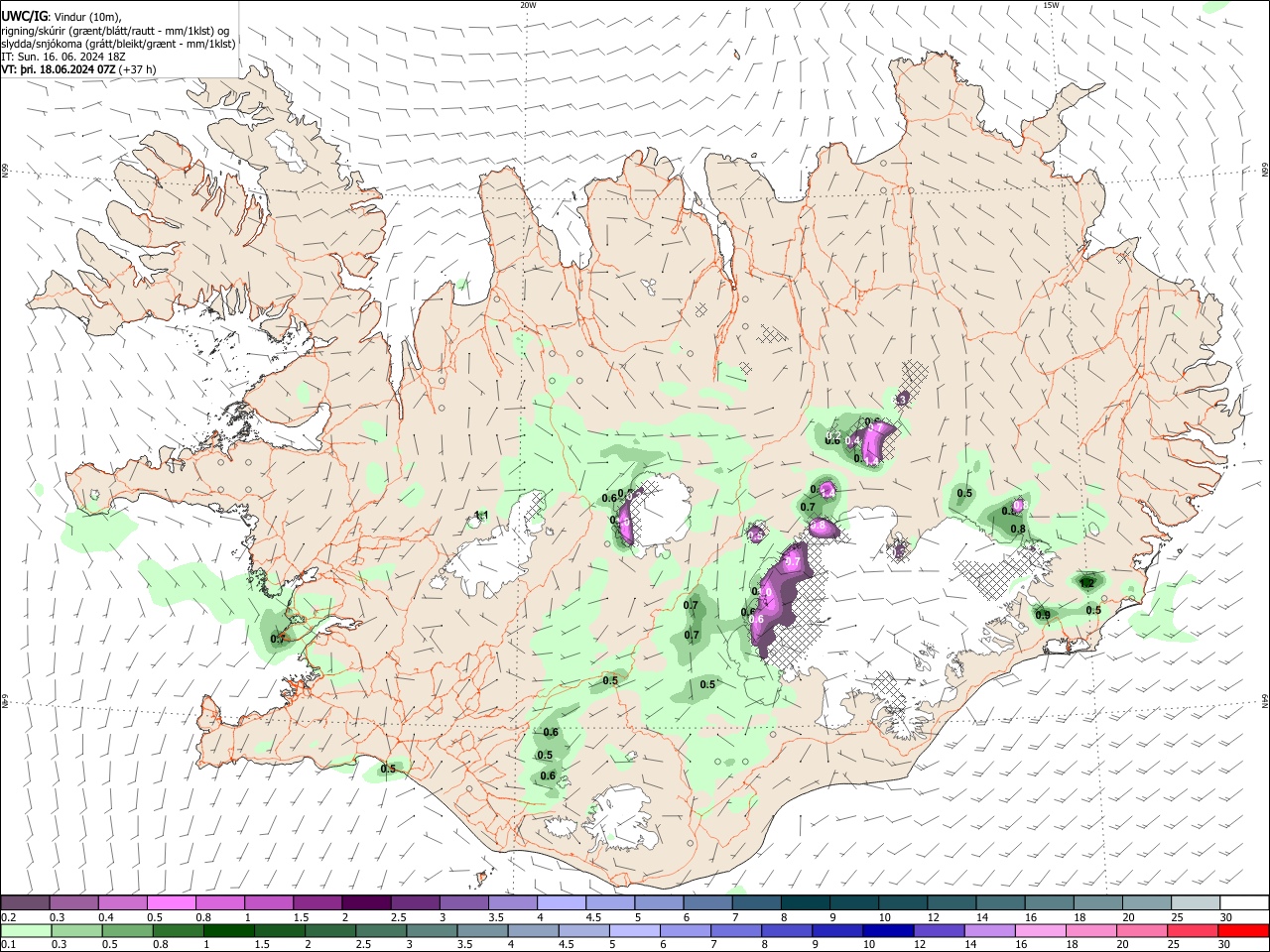
Task: Click the 'IT: Sun. 16. 06. 2024 18Z' line
Action: coord(63,58)
